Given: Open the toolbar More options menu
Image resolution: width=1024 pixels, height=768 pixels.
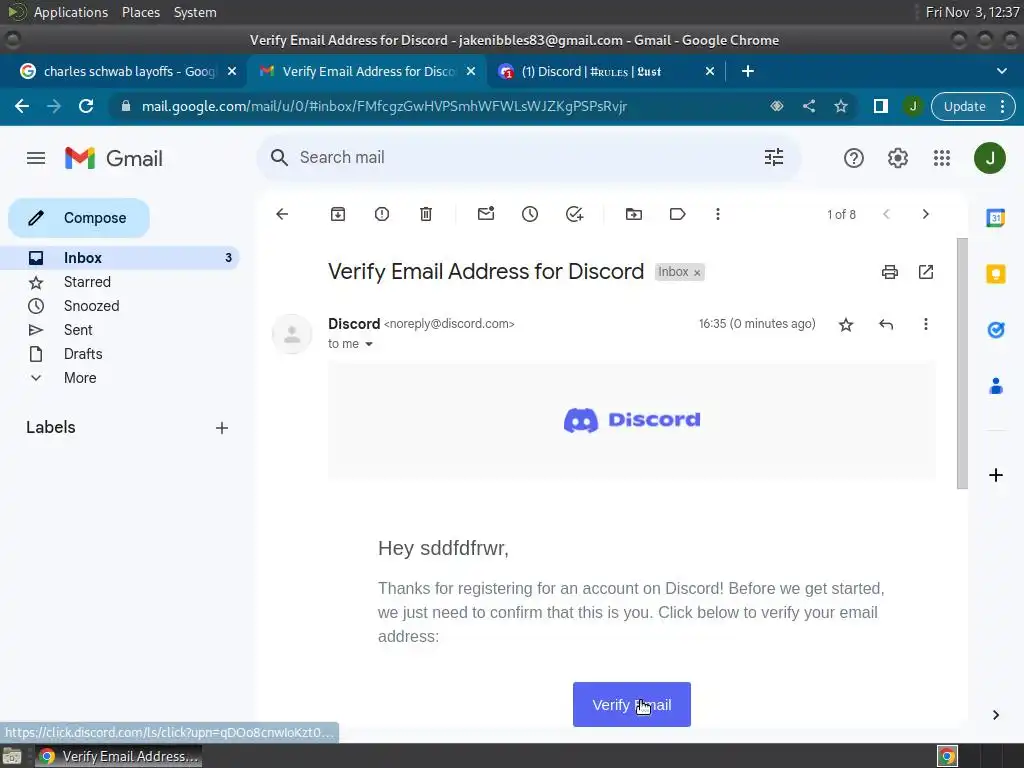Looking at the screenshot, I should point(718,214).
